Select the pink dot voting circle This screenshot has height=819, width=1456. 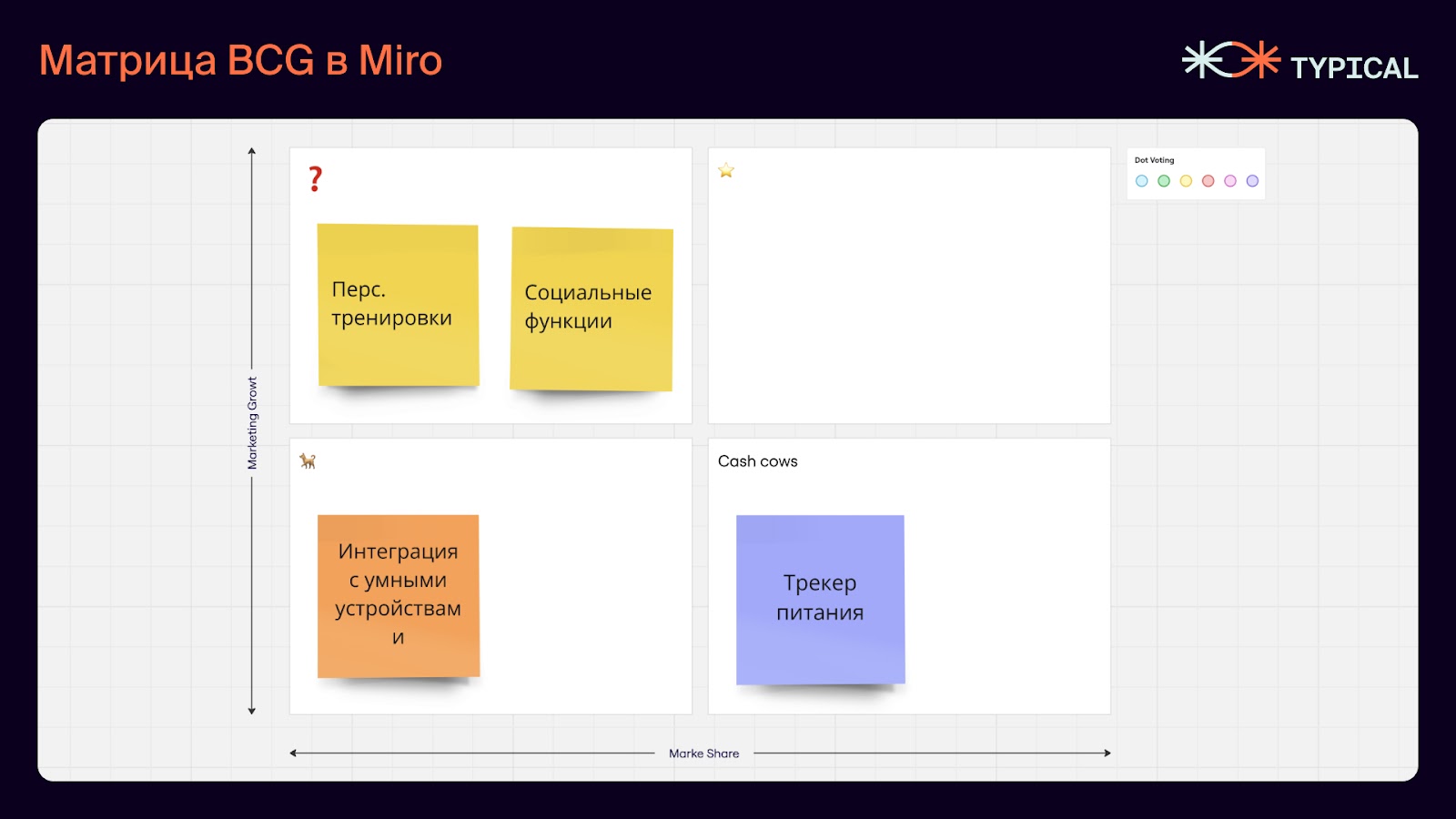1230,181
